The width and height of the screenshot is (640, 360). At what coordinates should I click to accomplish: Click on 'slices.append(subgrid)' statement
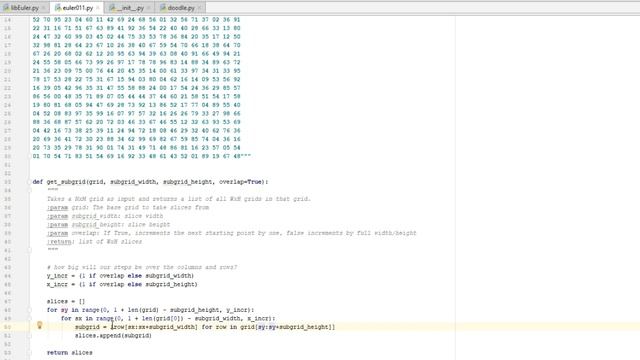click(x=113, y=336)
